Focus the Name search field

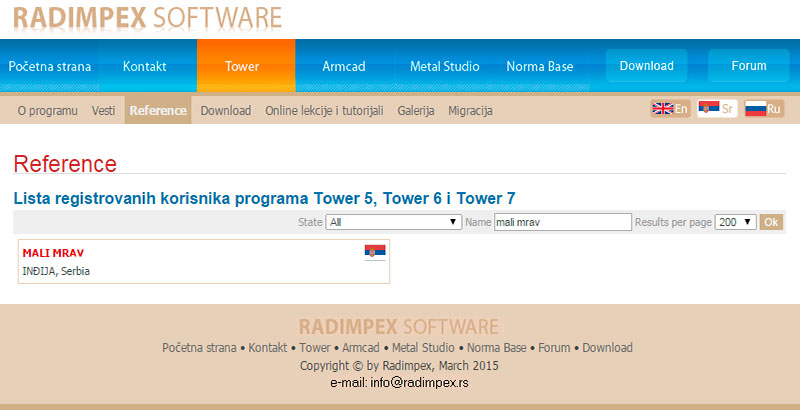(x=563, y=222)
